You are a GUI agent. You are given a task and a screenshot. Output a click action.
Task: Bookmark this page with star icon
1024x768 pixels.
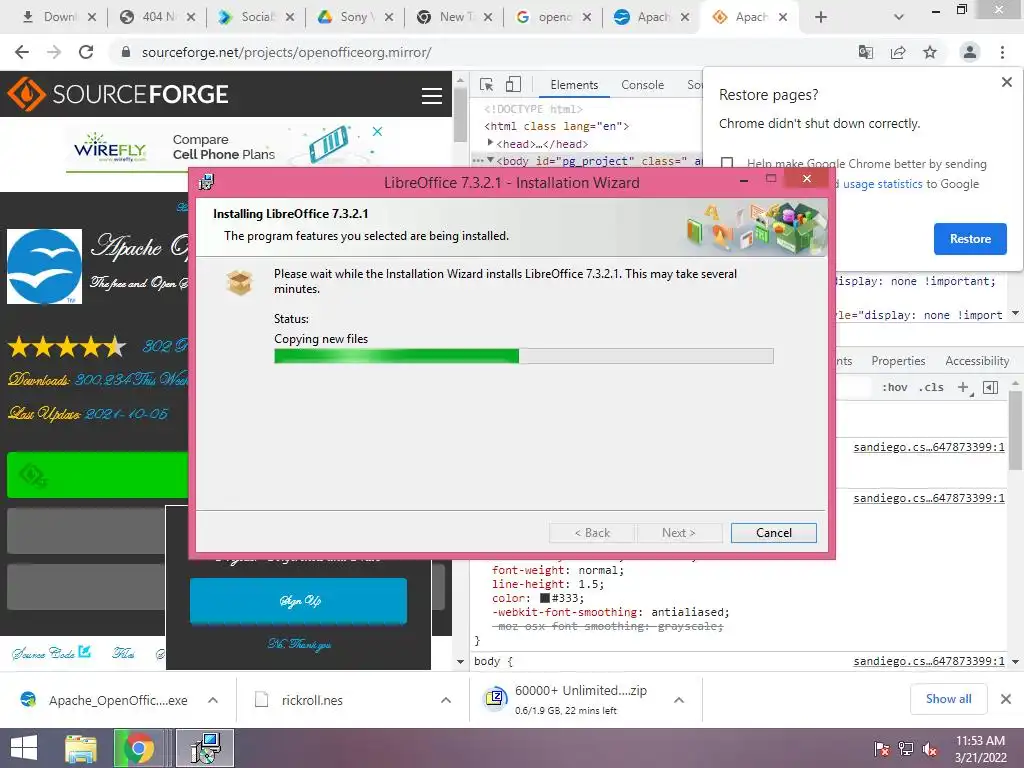tap(930, 52)
